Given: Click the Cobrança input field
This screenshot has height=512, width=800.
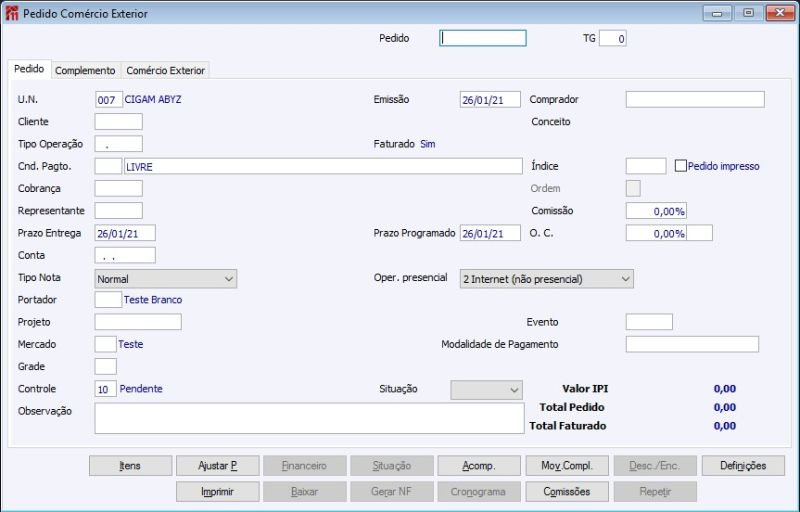Looking at the screenshot, I should (118, 188).
